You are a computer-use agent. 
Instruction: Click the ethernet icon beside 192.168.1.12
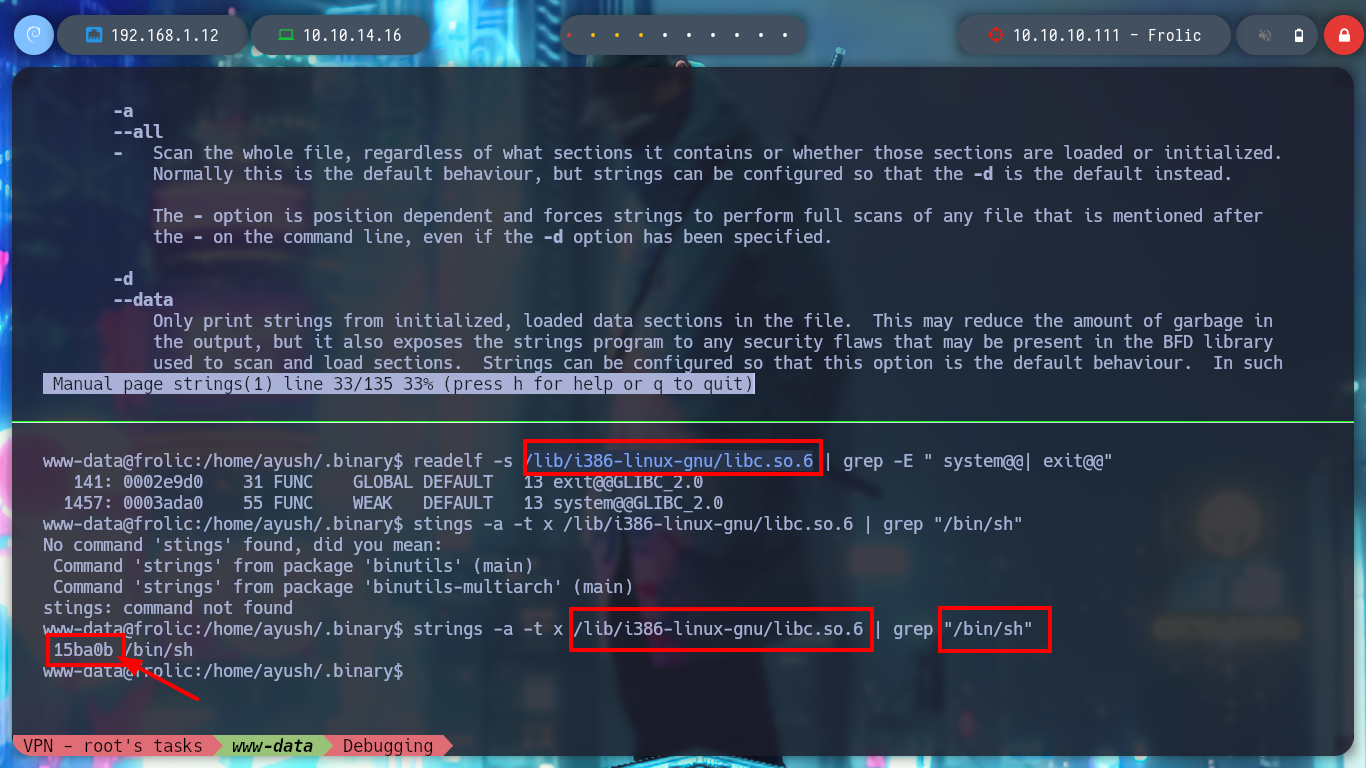pyautogui.click(x=94, y=35)
